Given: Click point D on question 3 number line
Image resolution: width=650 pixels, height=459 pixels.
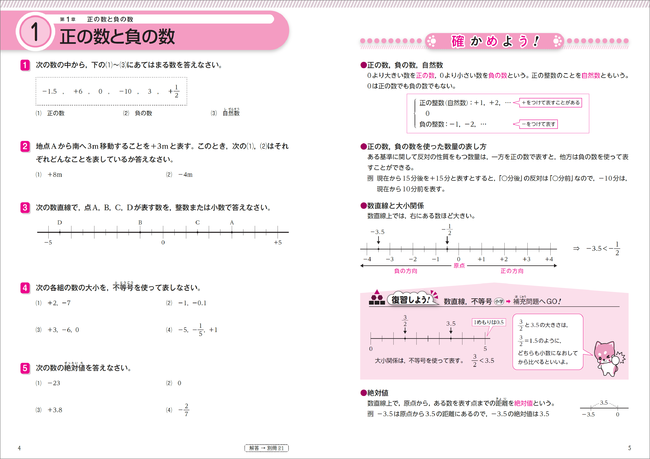Looking at the screenshot, I should [60, 232].
